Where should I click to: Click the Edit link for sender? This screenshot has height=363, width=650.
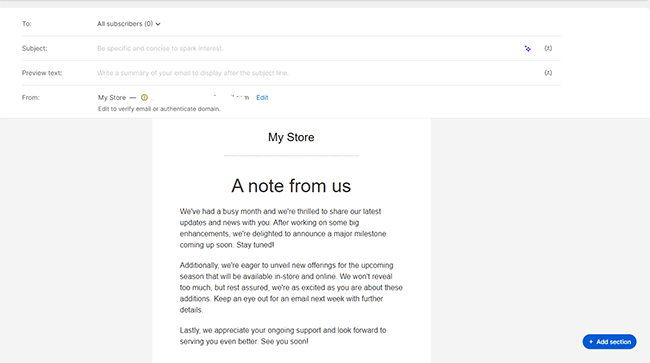pyautogui.click(x=262, y=97)
